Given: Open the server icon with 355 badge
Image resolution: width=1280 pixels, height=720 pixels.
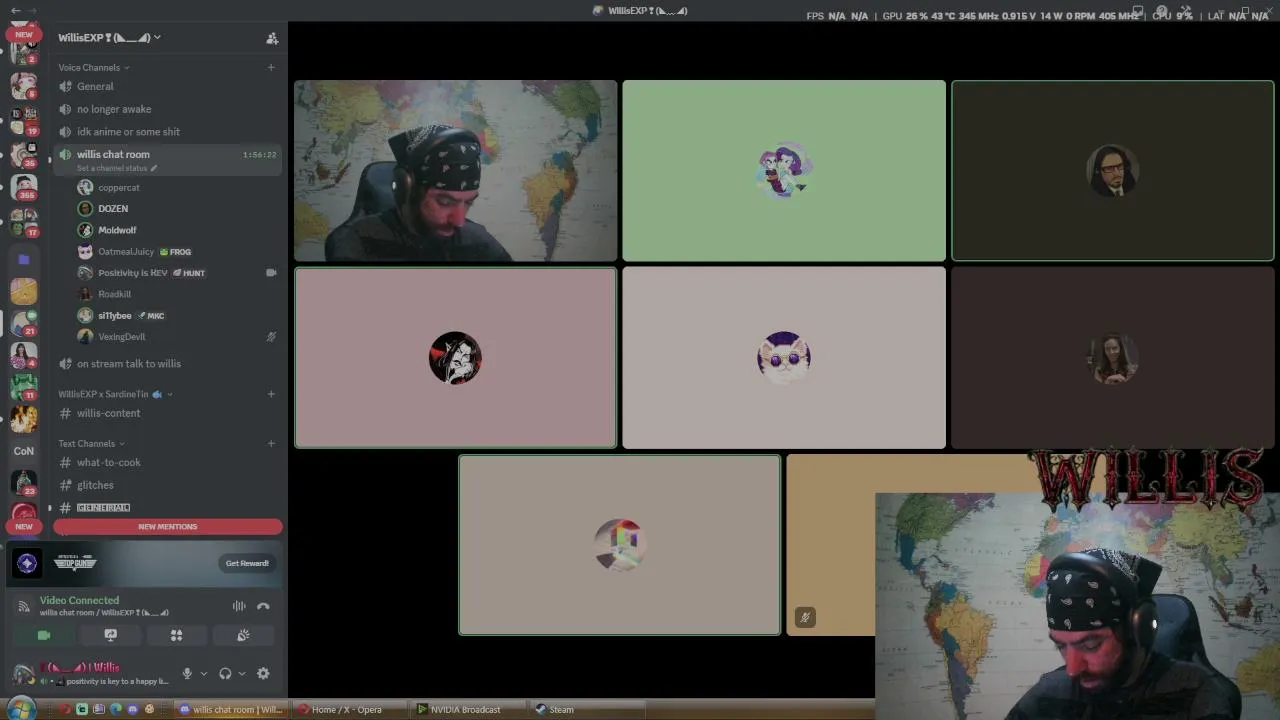Looking at the screenshot, I should point(24,187).
